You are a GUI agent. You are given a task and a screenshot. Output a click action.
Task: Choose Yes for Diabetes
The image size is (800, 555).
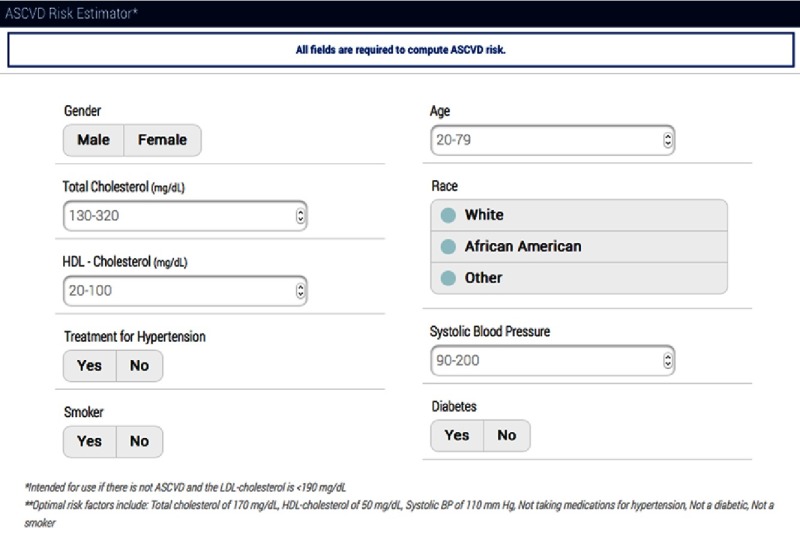[457, 435]
